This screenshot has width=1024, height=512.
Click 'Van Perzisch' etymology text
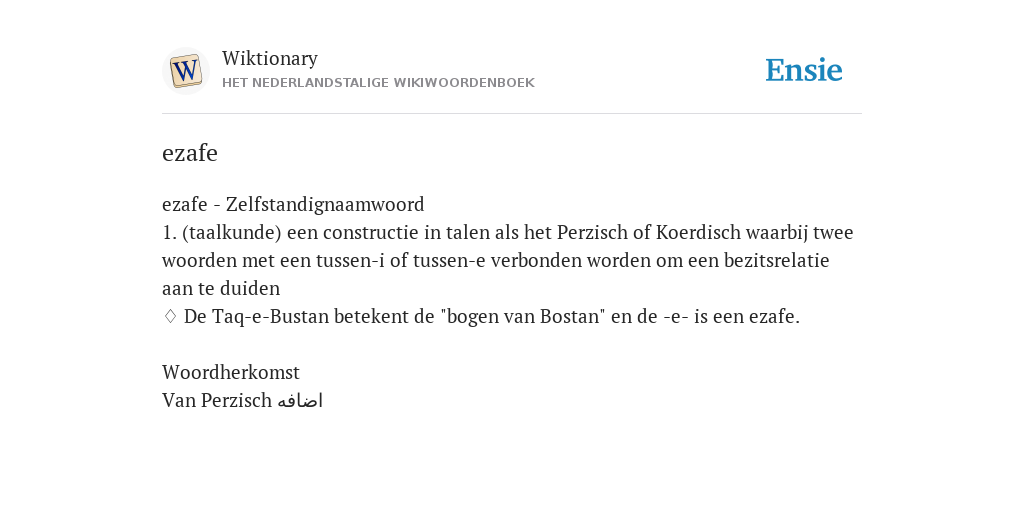217,400
